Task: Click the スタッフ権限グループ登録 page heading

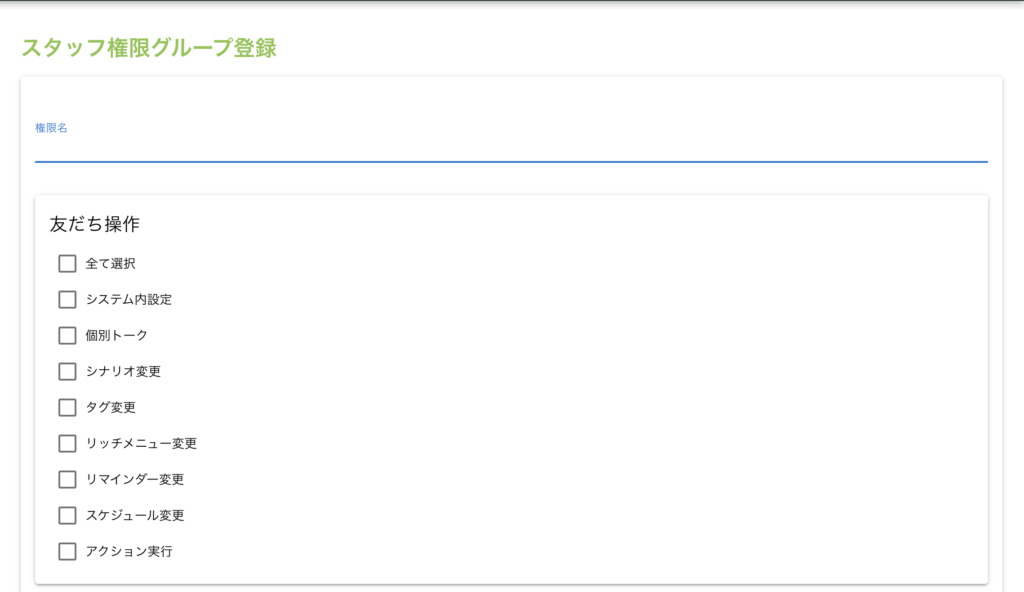Action: point(148,47)
